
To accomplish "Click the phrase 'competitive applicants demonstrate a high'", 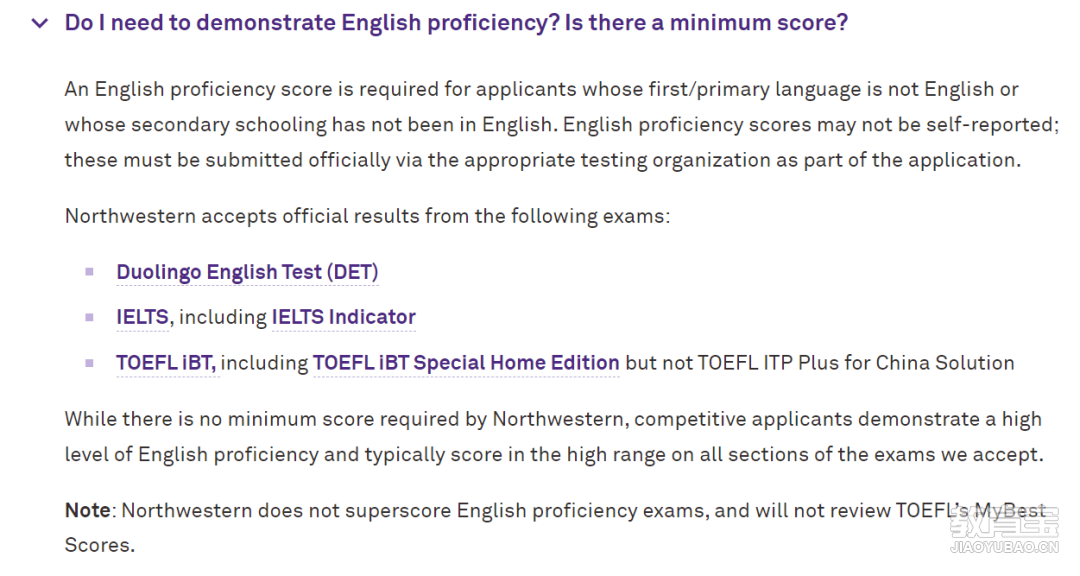I will (838, 420).
